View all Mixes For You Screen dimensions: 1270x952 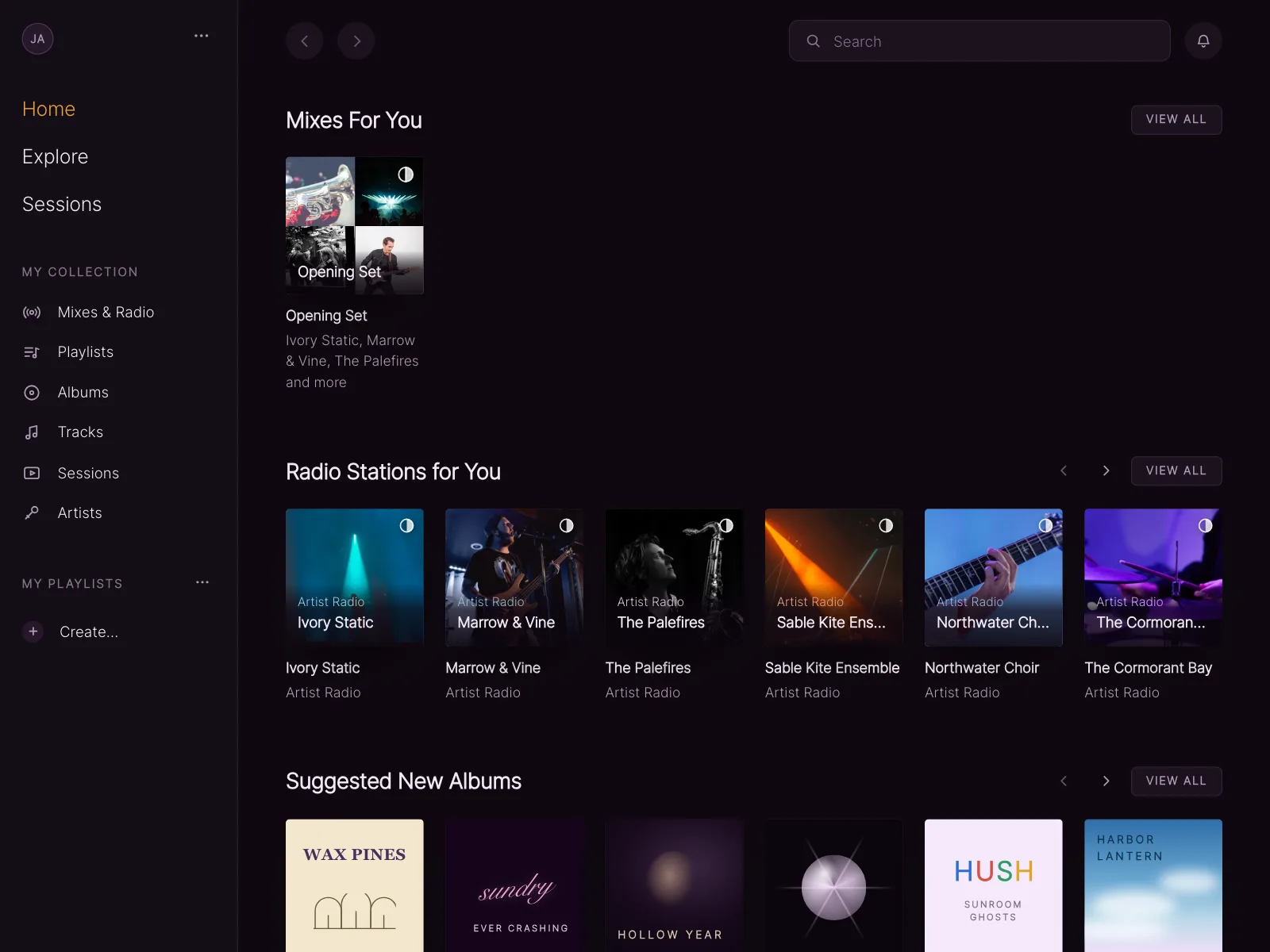(x=1176, y=120)
